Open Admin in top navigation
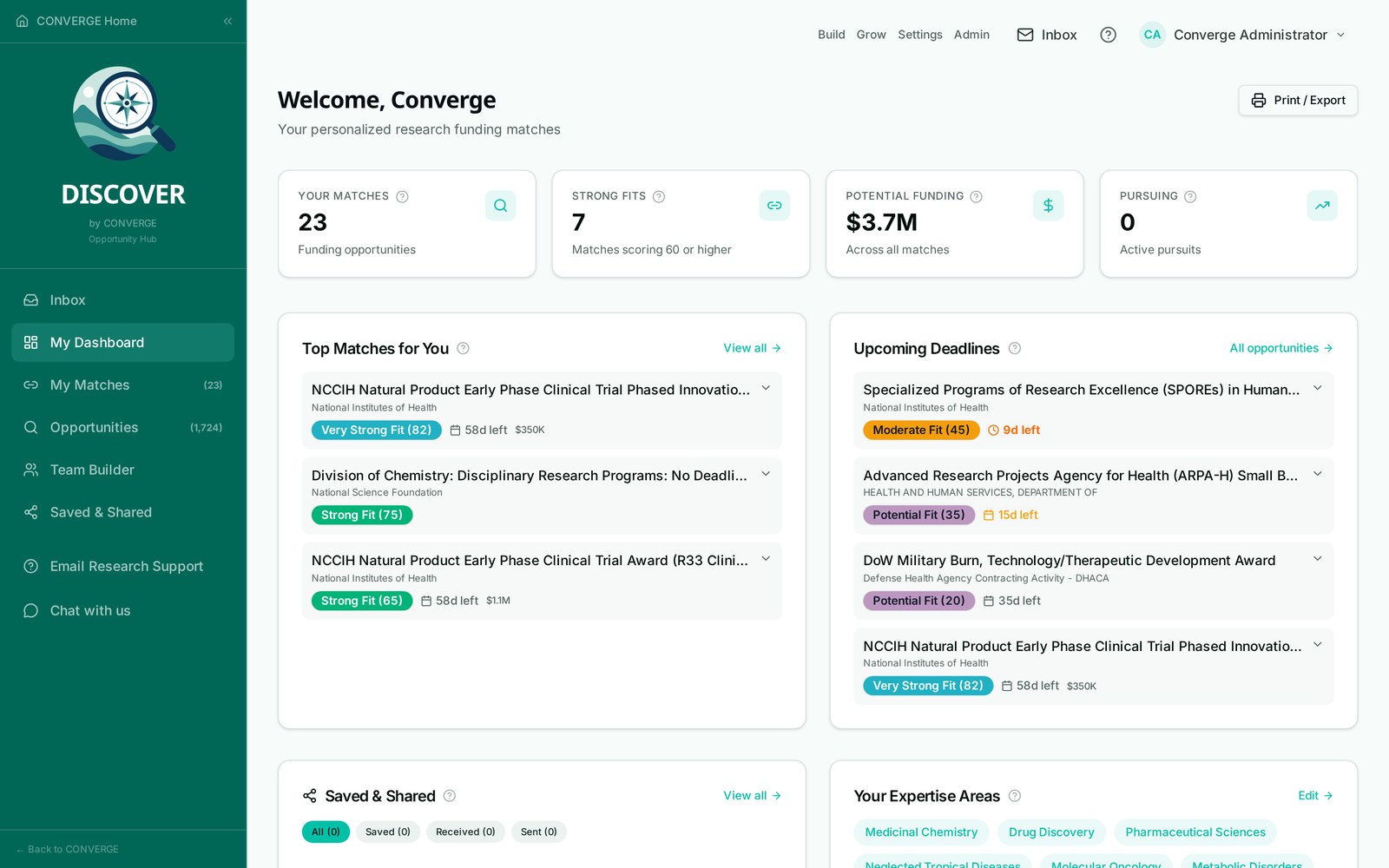This screenshot has width=1389, height=868. (x=971, y=35)
